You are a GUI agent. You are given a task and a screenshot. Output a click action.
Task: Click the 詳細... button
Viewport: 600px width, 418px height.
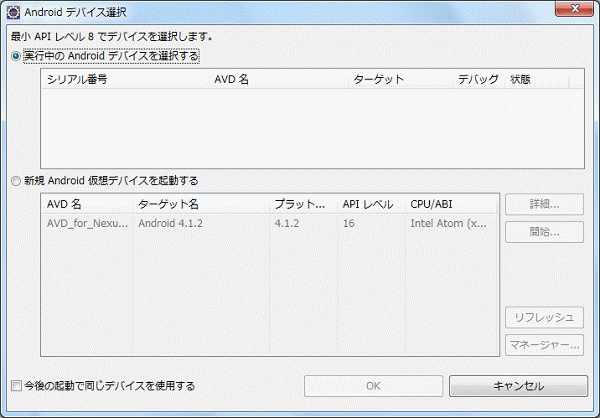544,204
